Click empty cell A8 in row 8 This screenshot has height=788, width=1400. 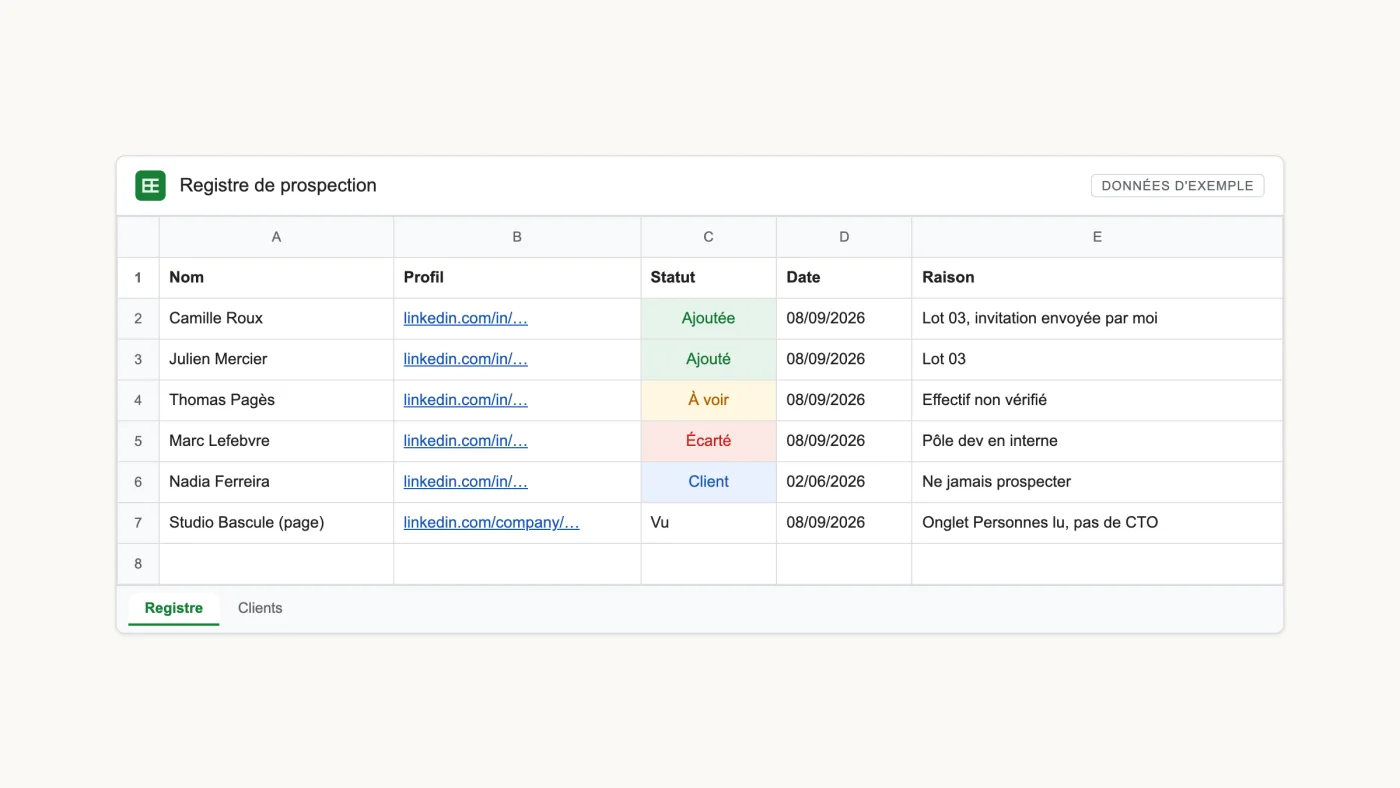pyautogui.click(x=276, y=565)
